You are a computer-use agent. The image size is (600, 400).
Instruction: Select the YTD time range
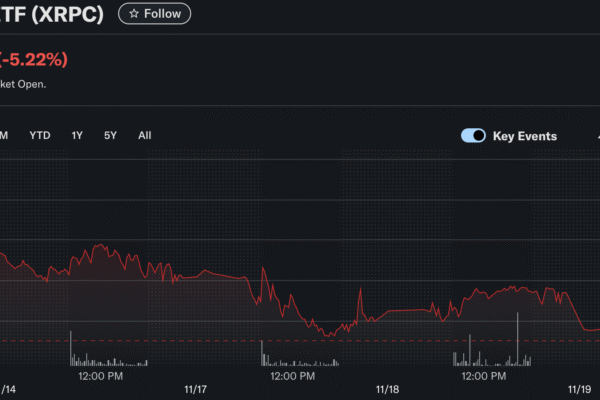40,136
